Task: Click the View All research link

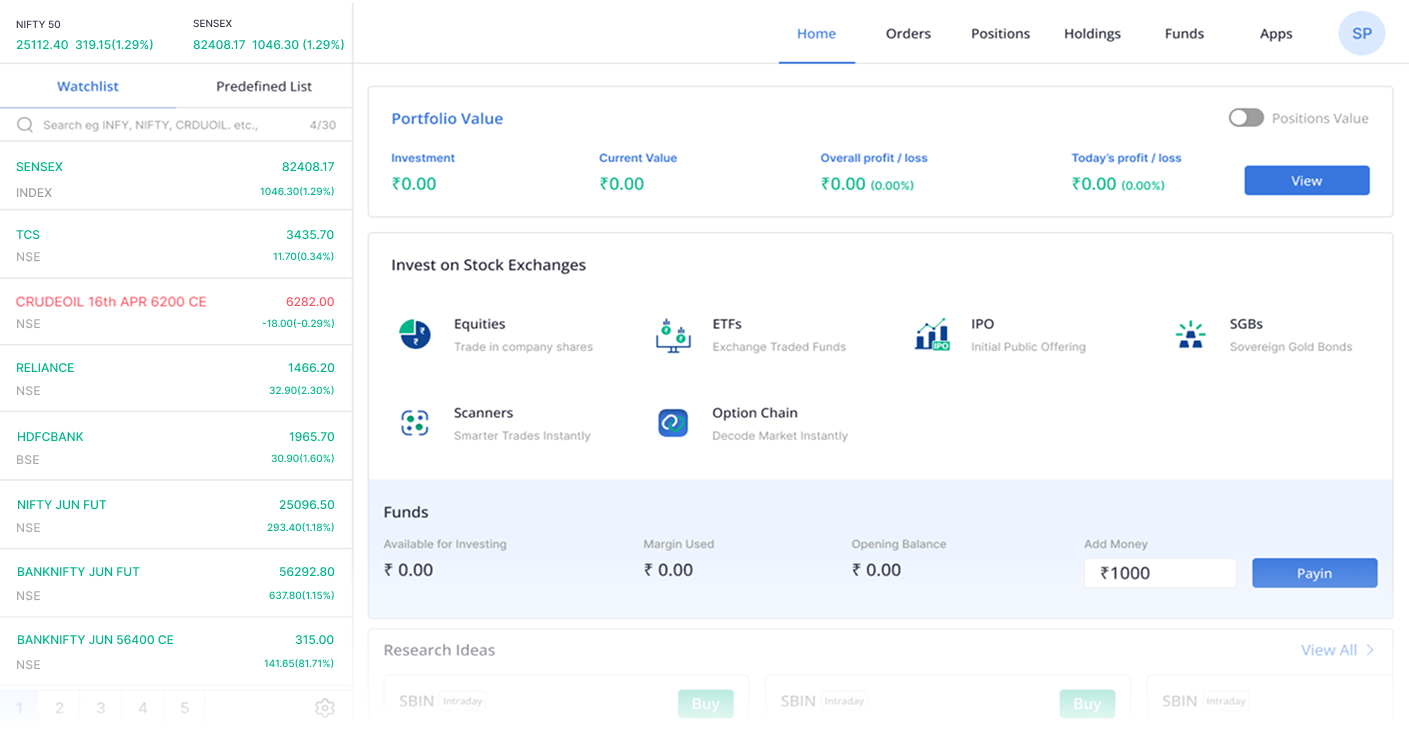Action: 1329,650
